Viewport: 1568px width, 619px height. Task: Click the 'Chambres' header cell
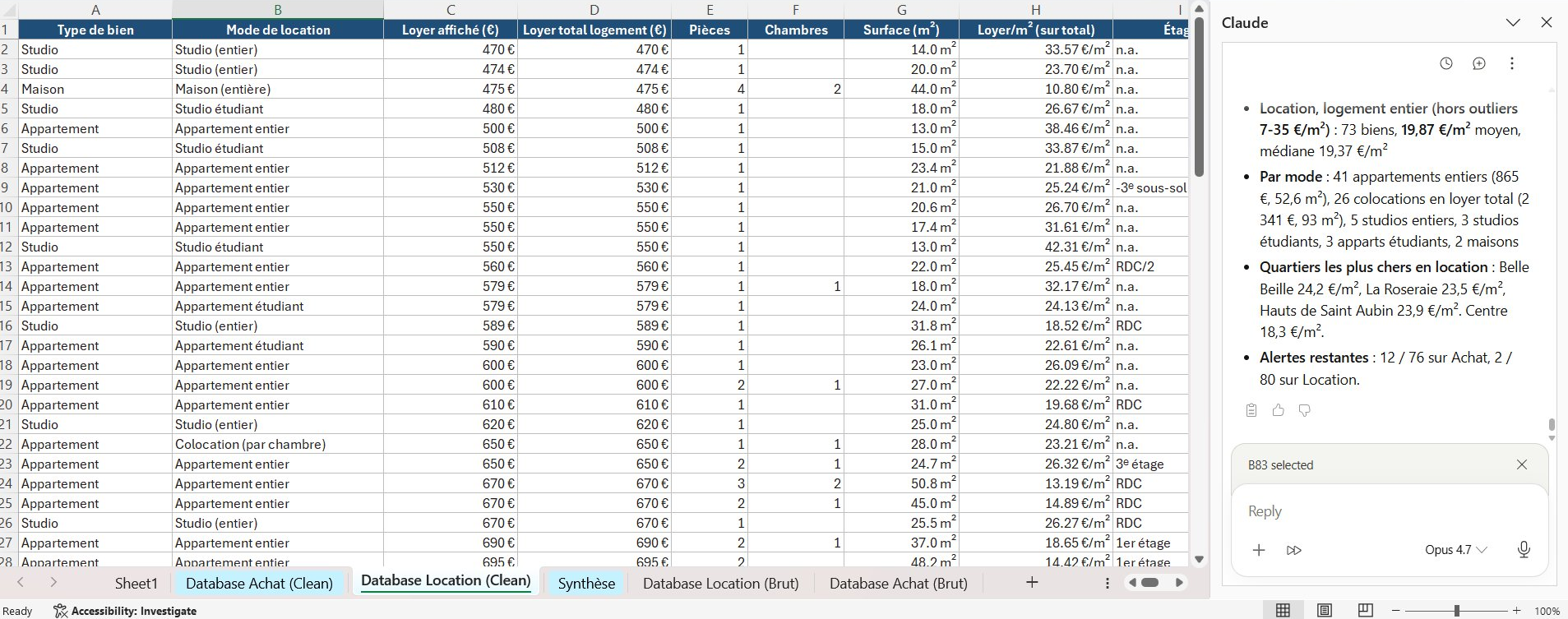pos(796,30)
